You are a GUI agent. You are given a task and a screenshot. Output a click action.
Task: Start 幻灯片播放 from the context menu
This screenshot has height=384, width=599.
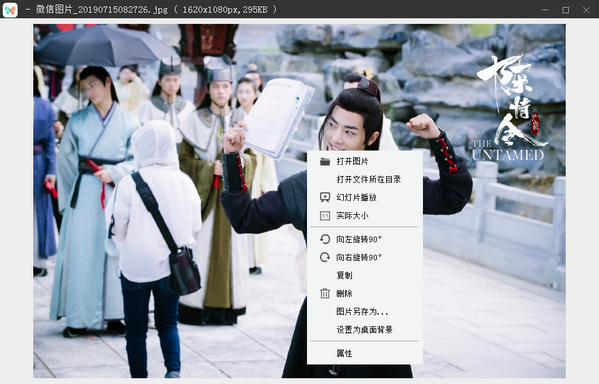click(365, 197)
